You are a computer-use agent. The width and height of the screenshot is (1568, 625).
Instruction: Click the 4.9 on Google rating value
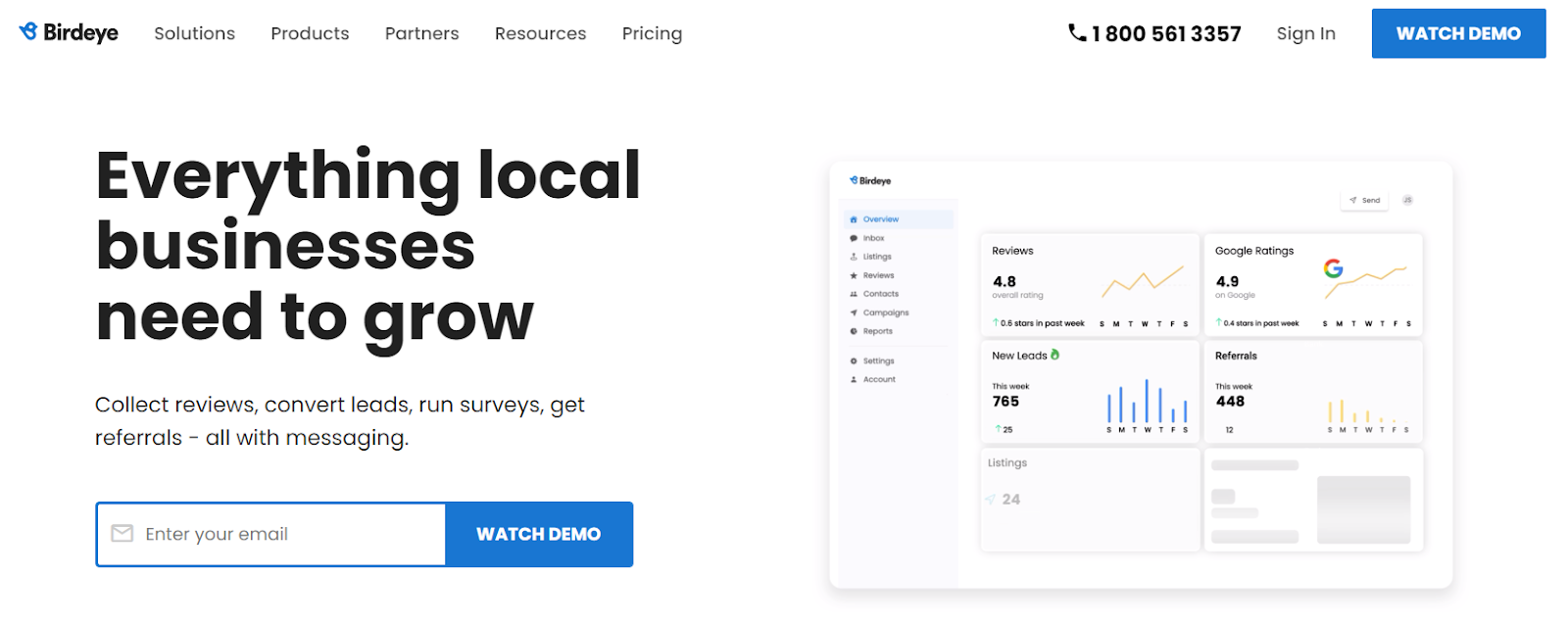click(1227, 281)
